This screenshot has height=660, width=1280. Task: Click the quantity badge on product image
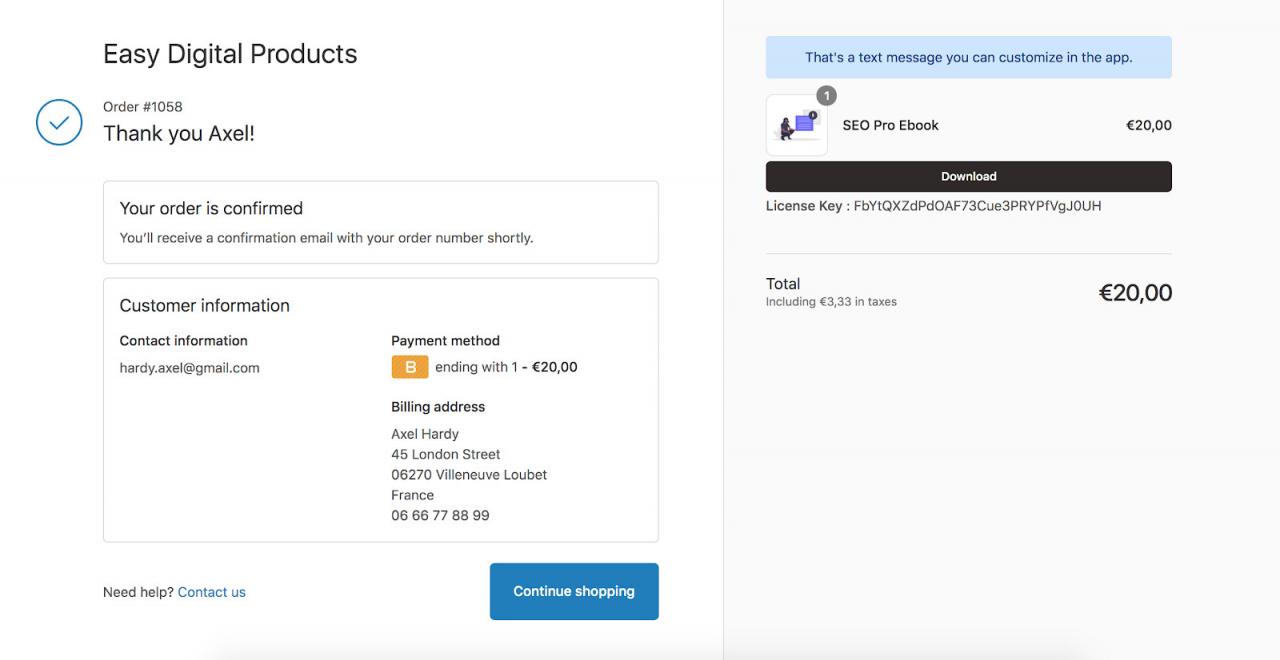826,96
